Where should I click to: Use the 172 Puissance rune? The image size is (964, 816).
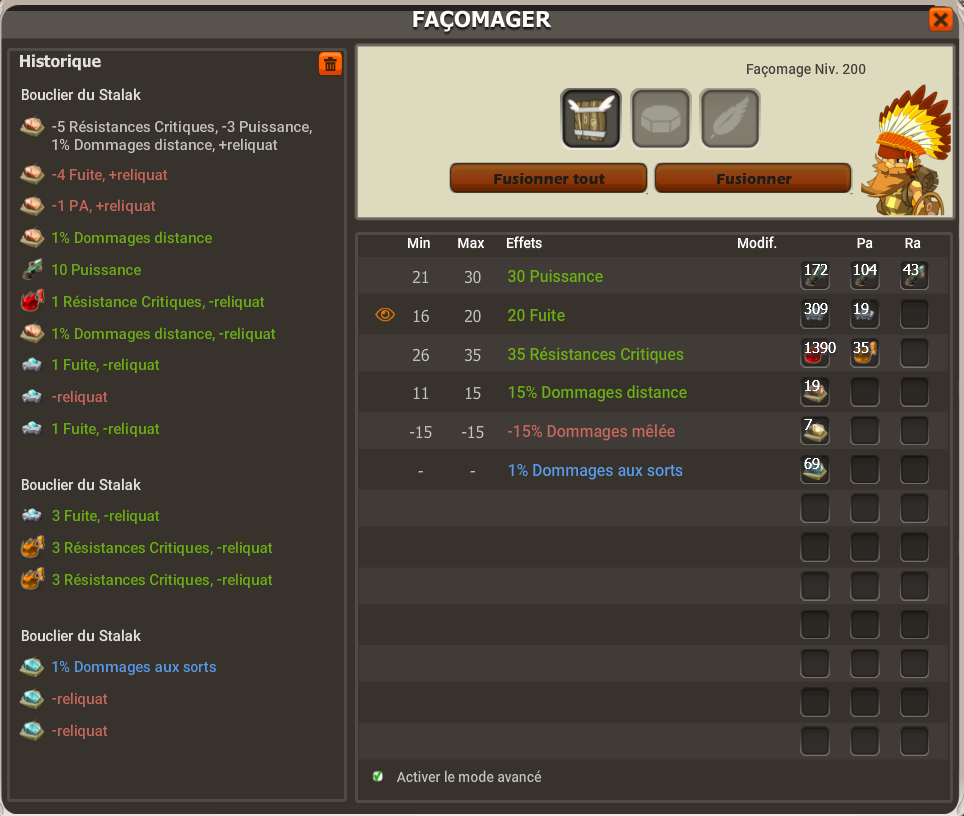(x=815, y=275)
